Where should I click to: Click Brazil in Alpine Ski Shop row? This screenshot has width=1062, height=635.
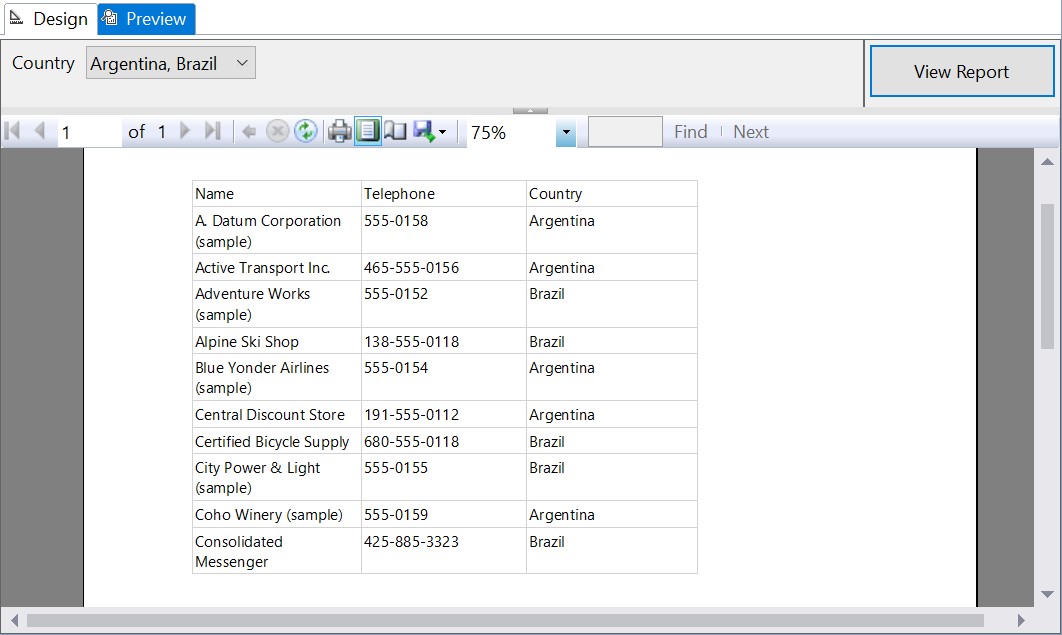[547, 341]
